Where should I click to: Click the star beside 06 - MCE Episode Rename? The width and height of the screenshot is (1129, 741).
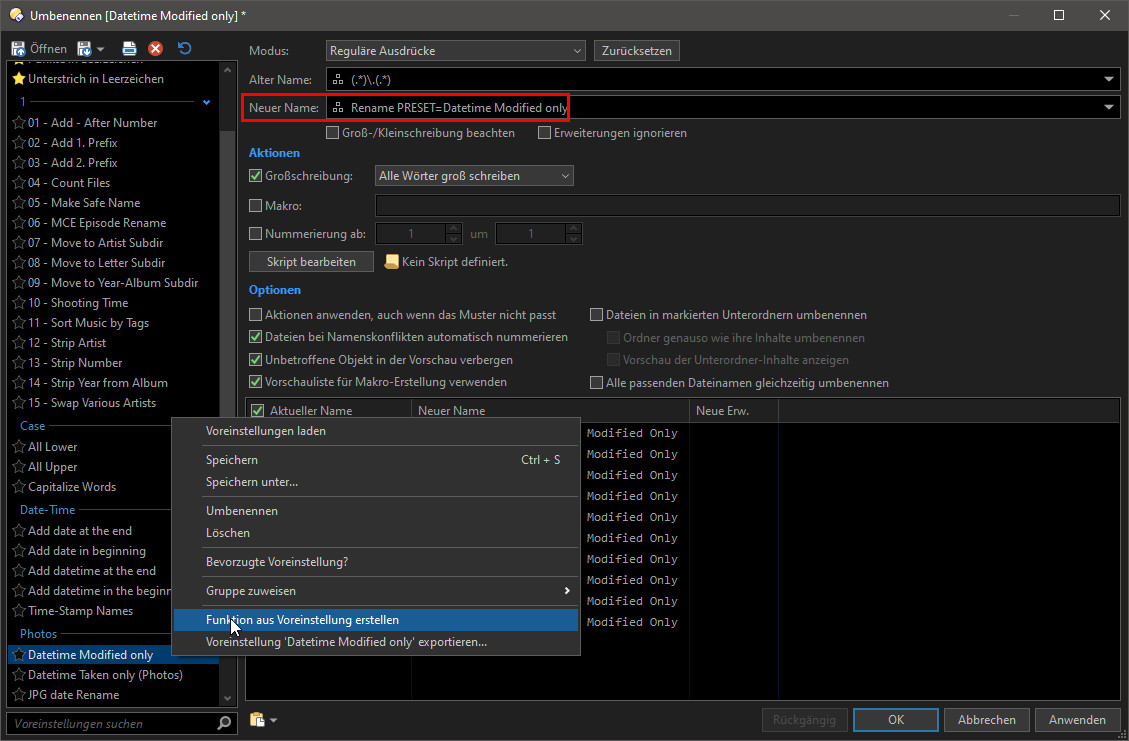click(19, 223)
